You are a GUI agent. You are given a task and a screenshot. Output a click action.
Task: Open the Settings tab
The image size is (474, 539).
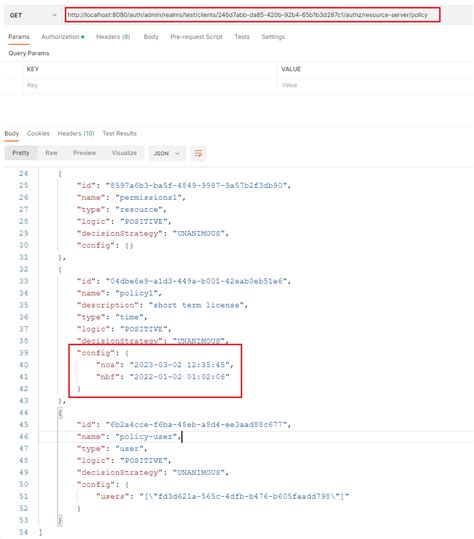click(x=273, y=37)
